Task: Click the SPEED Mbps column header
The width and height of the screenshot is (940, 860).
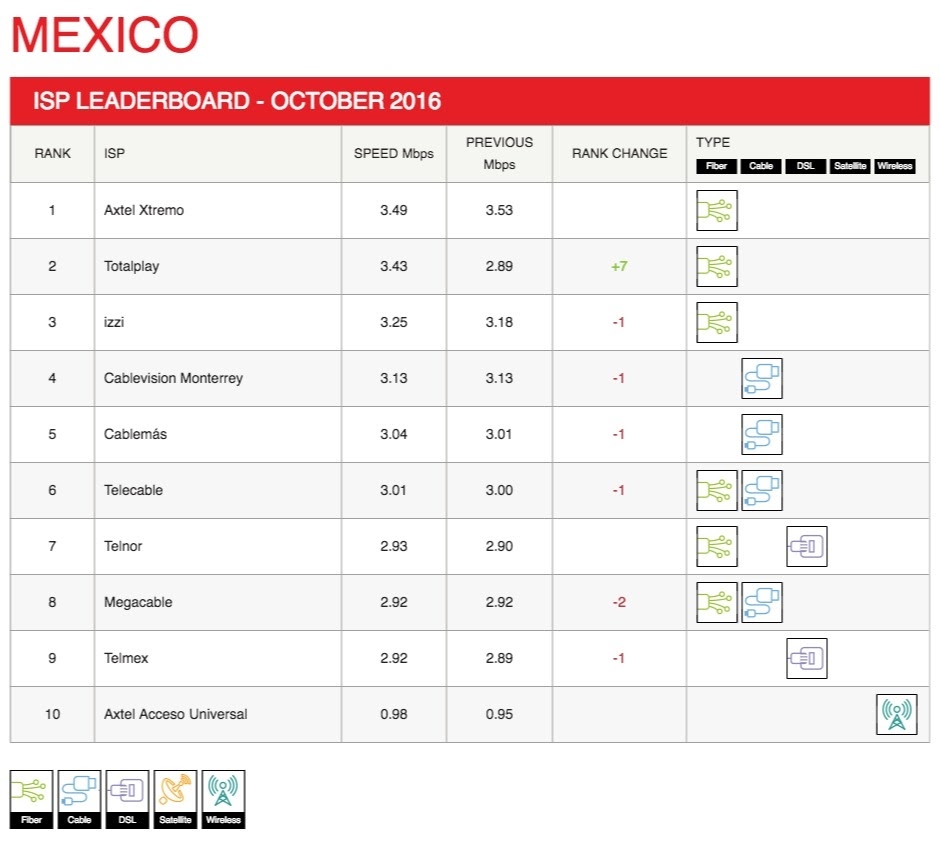Action: [393, 153]
